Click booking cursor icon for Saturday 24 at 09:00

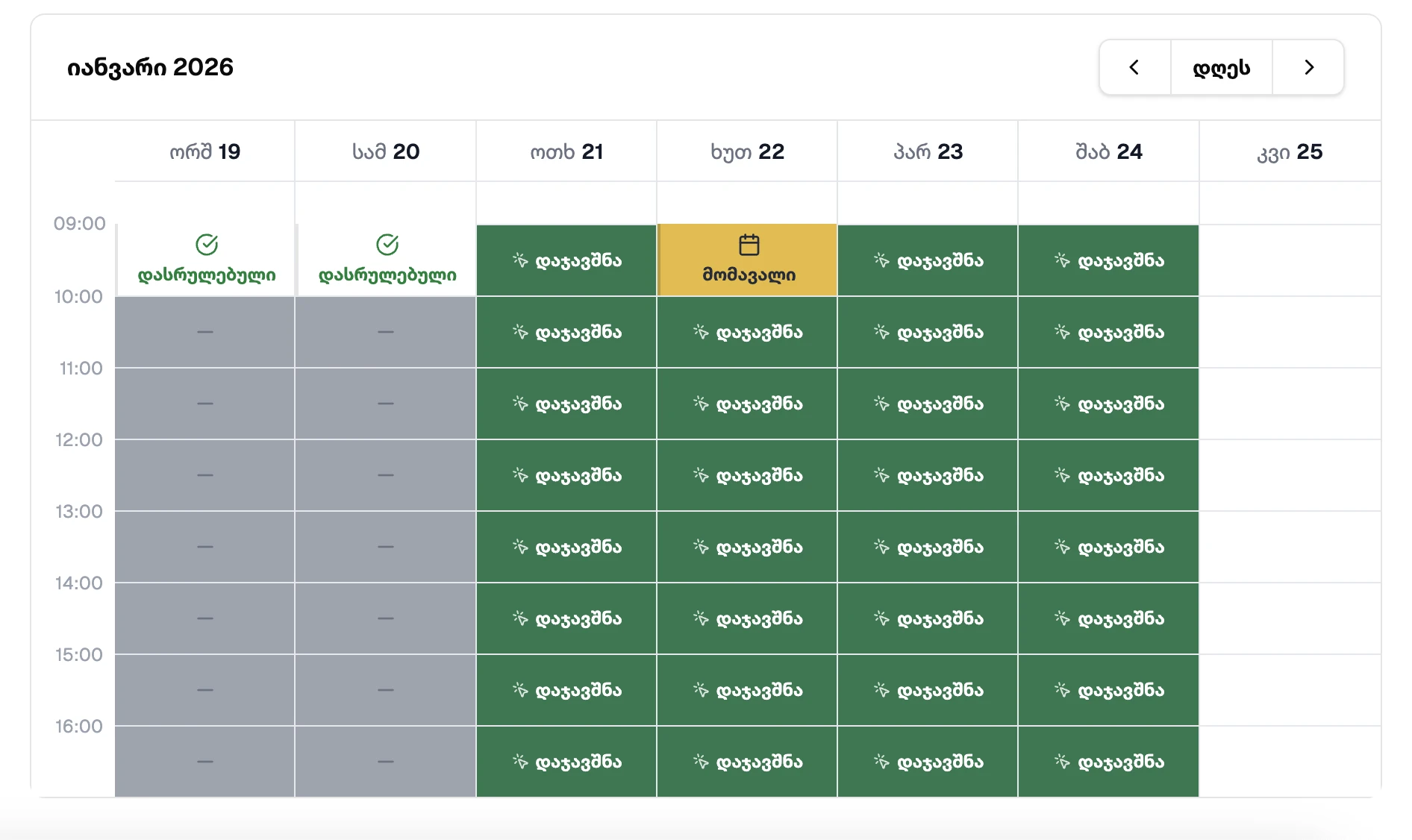point(1062,260)
